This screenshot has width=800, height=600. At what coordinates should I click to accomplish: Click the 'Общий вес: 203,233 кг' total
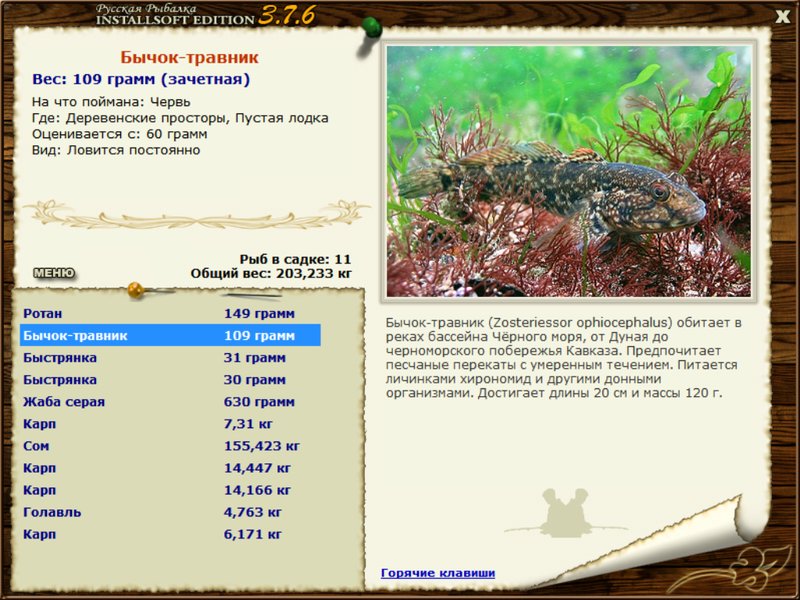[x=271, y=273]
